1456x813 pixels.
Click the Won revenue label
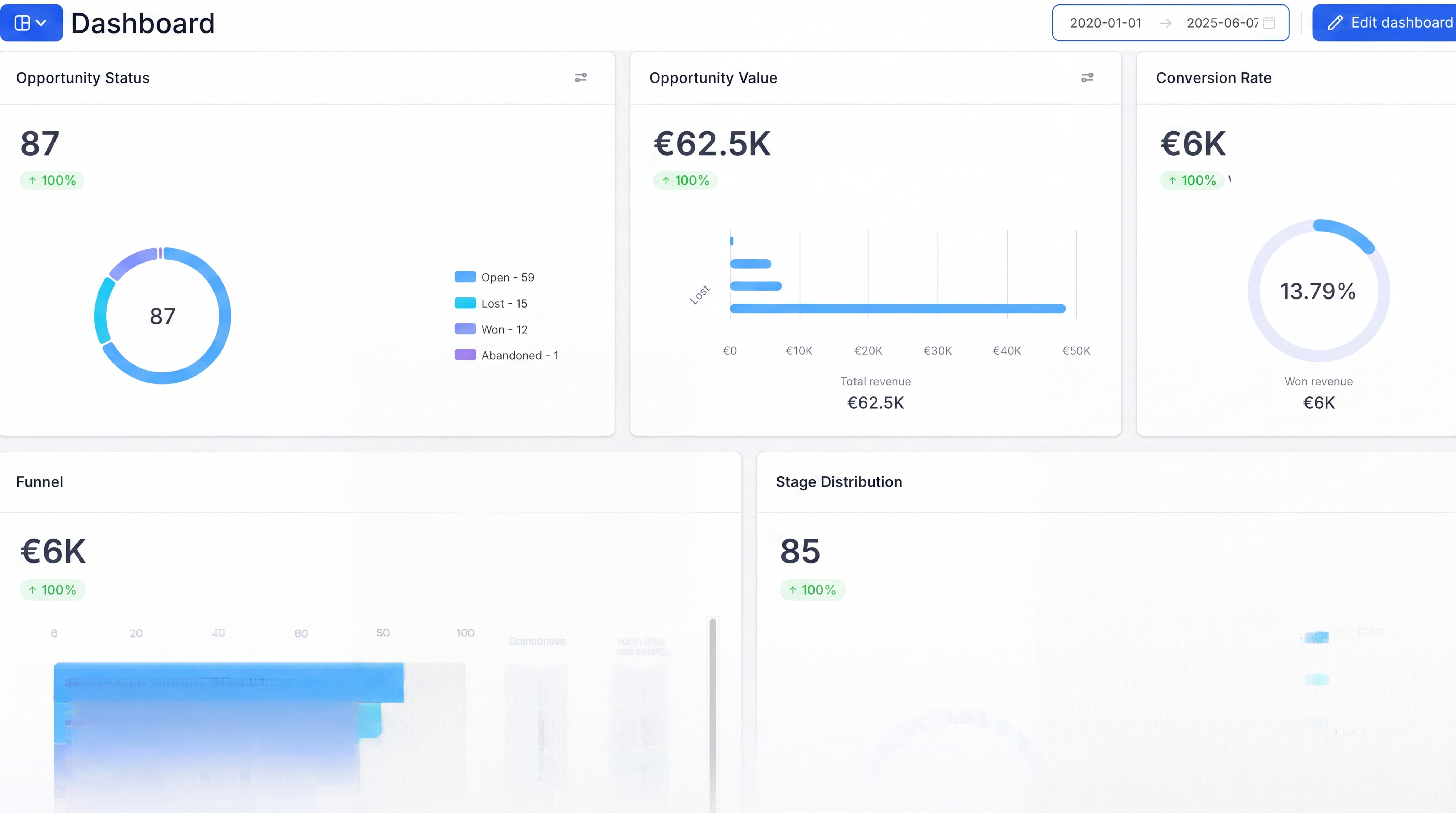1319,382
